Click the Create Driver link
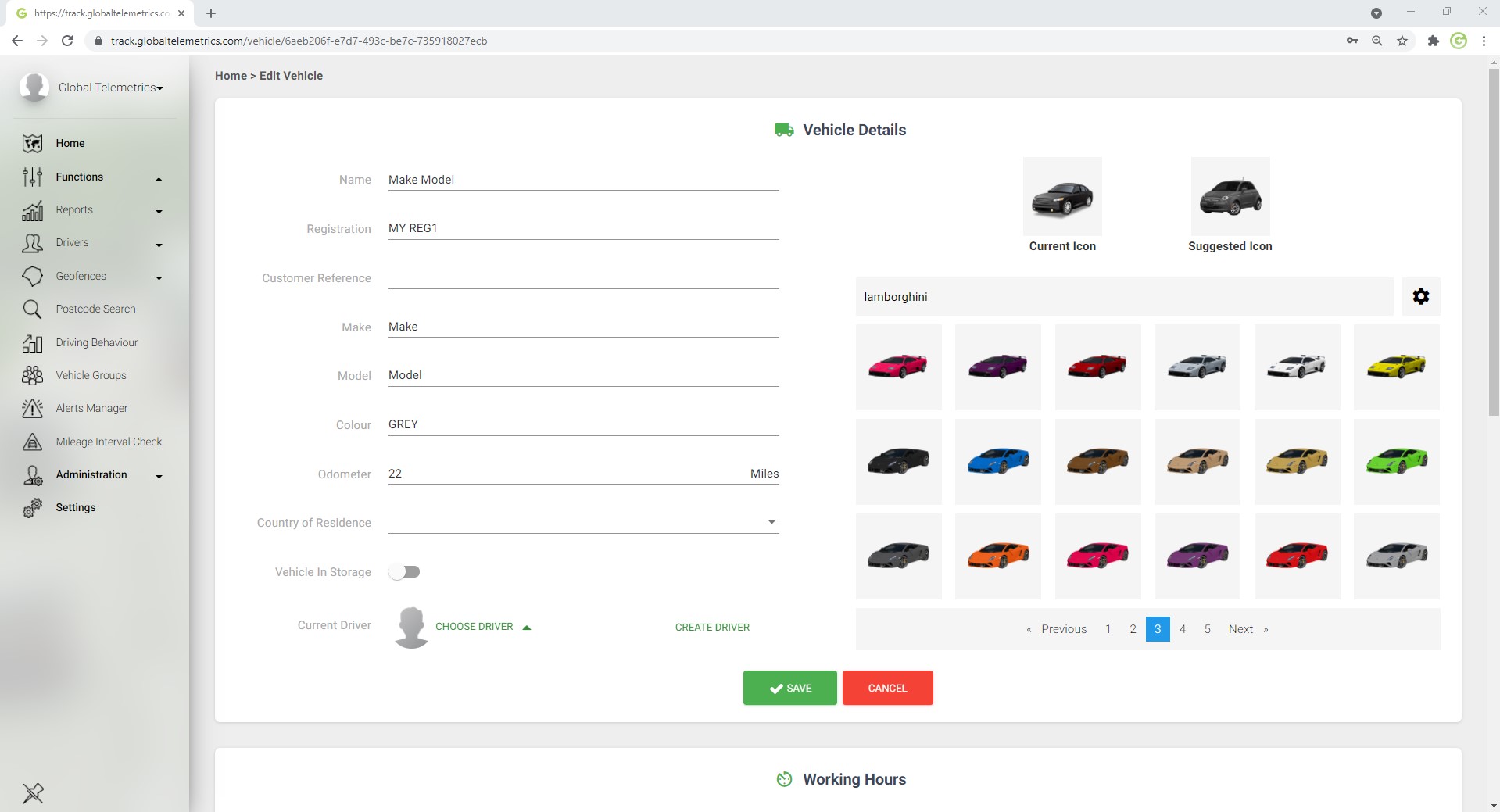This screenshot has width=1500, height=812. coord(712,628)
